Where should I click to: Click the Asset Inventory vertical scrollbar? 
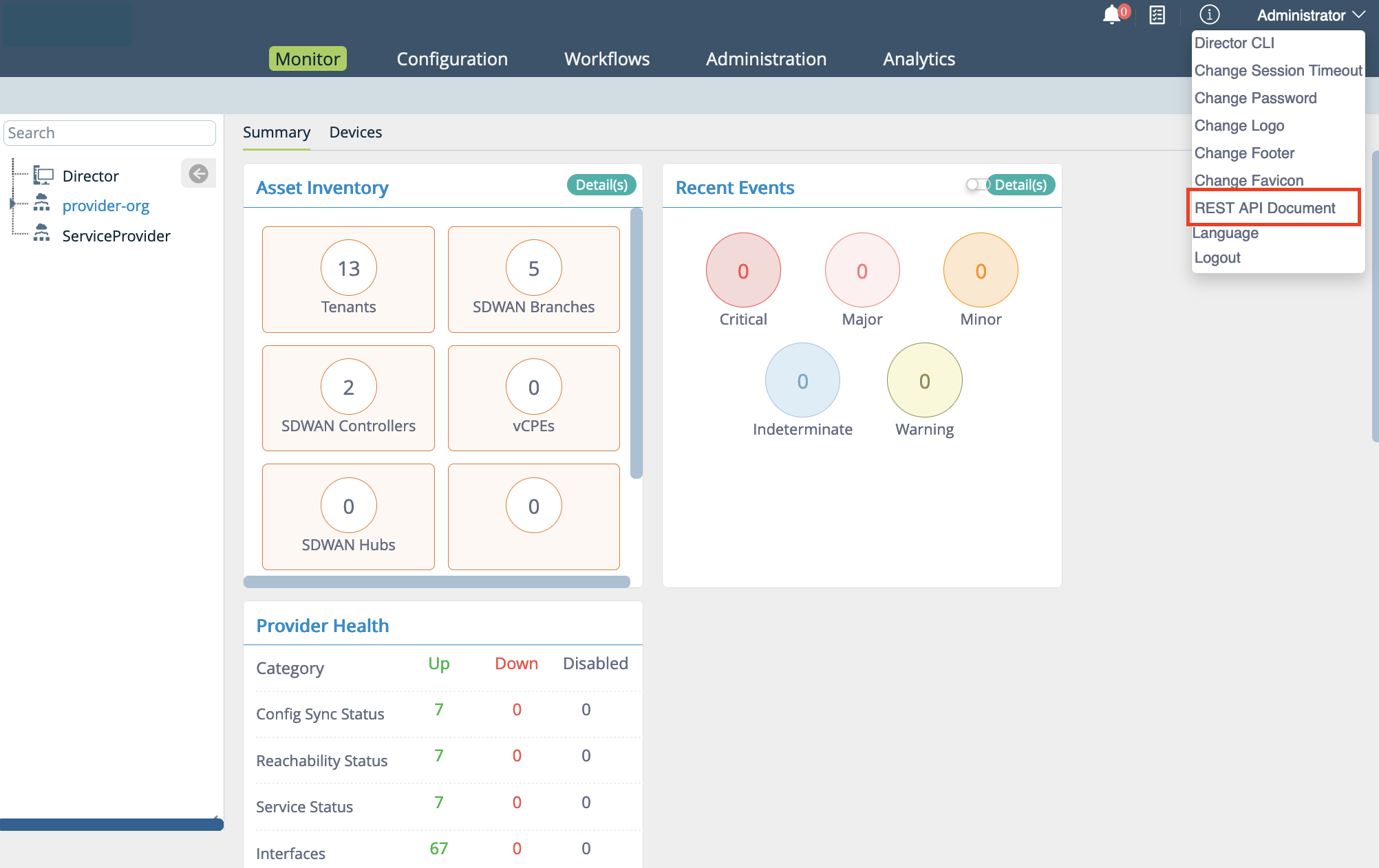tap(636, 344)
